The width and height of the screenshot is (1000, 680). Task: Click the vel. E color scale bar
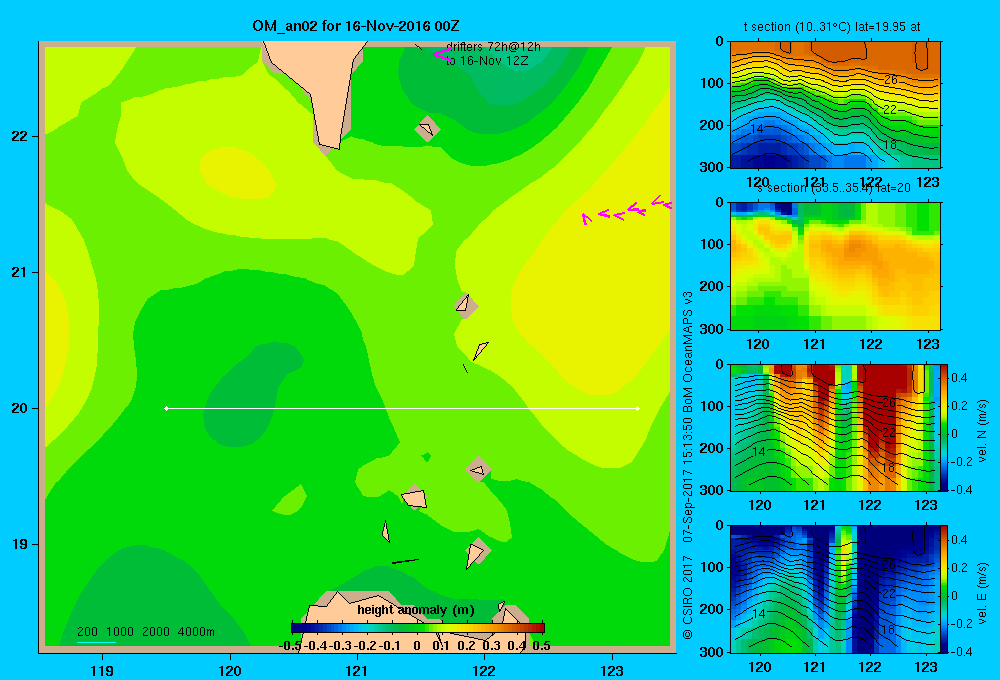[x=945, y=588]
